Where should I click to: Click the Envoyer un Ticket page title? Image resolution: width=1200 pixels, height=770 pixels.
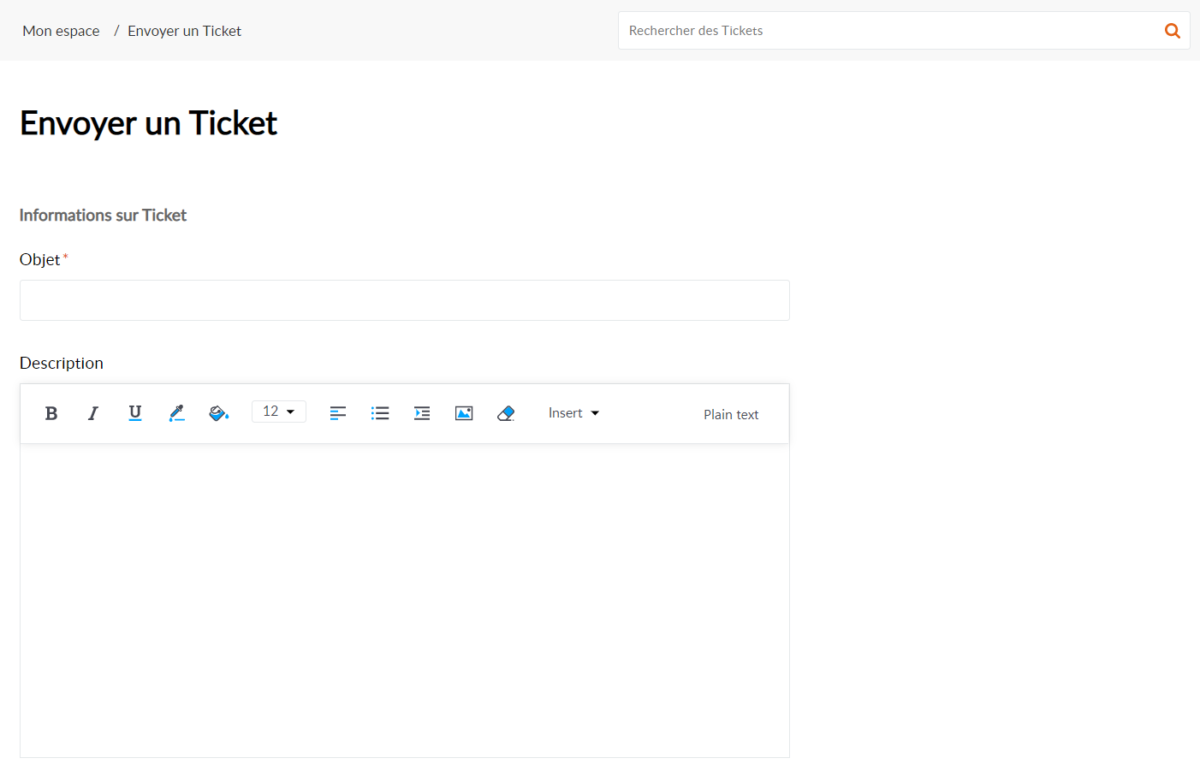tap(149, 123)
